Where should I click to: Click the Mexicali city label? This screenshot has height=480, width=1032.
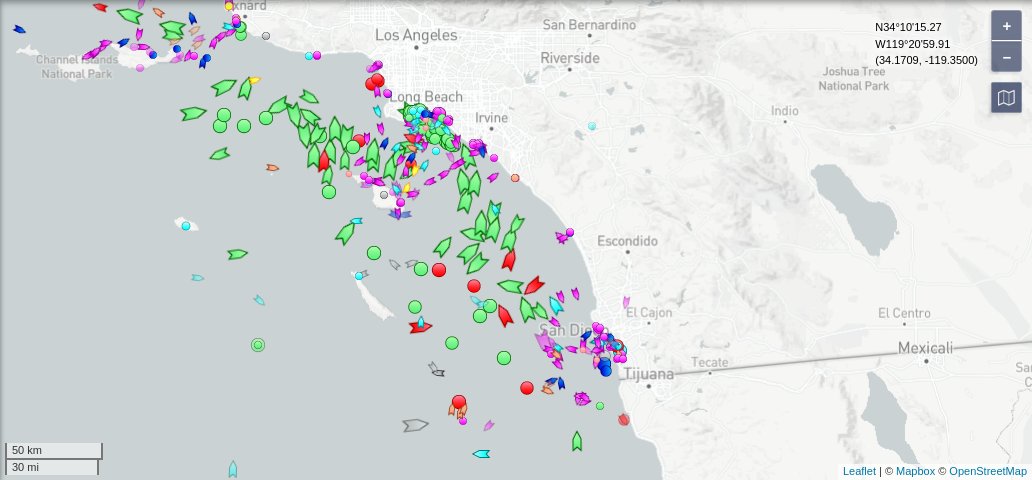click(925, 348)
